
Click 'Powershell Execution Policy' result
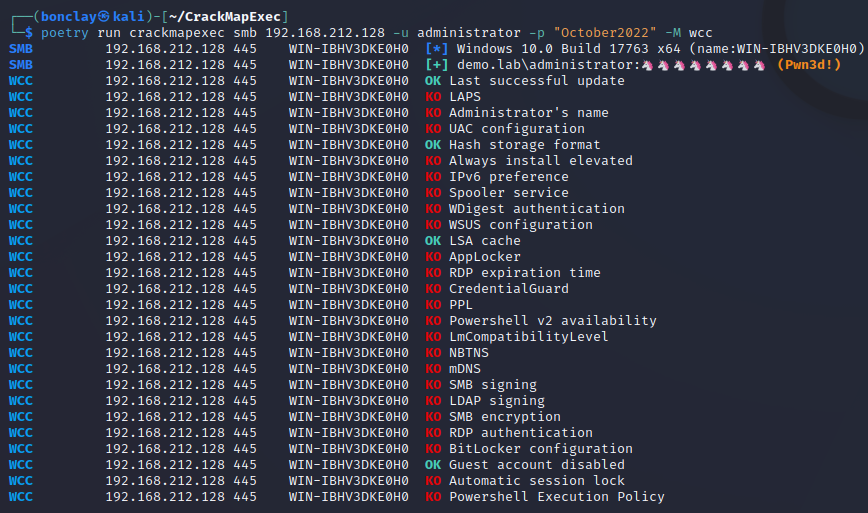coord(557,498)
